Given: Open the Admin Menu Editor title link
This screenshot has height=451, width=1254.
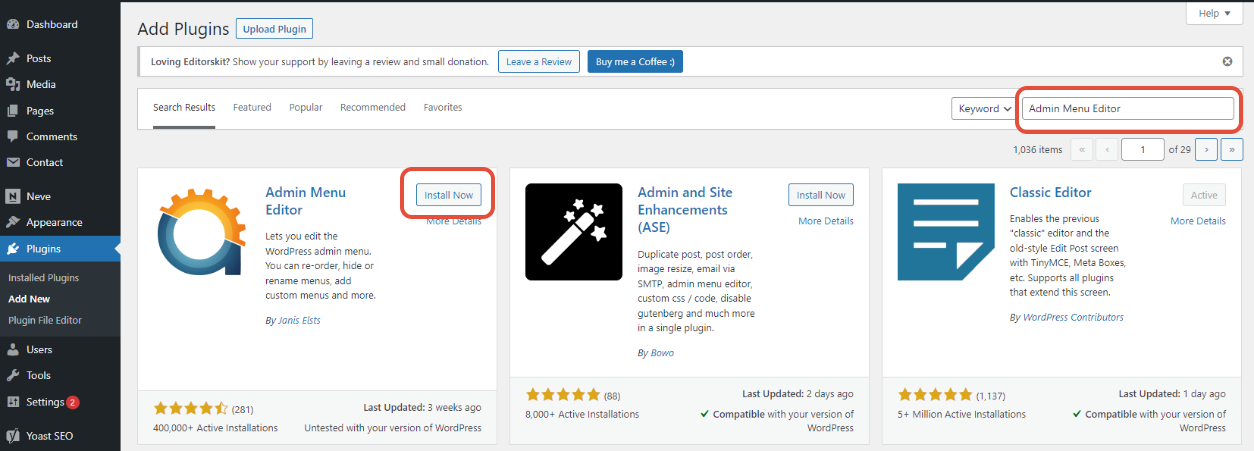Looking at the screenshot, I should click(304, 201).
